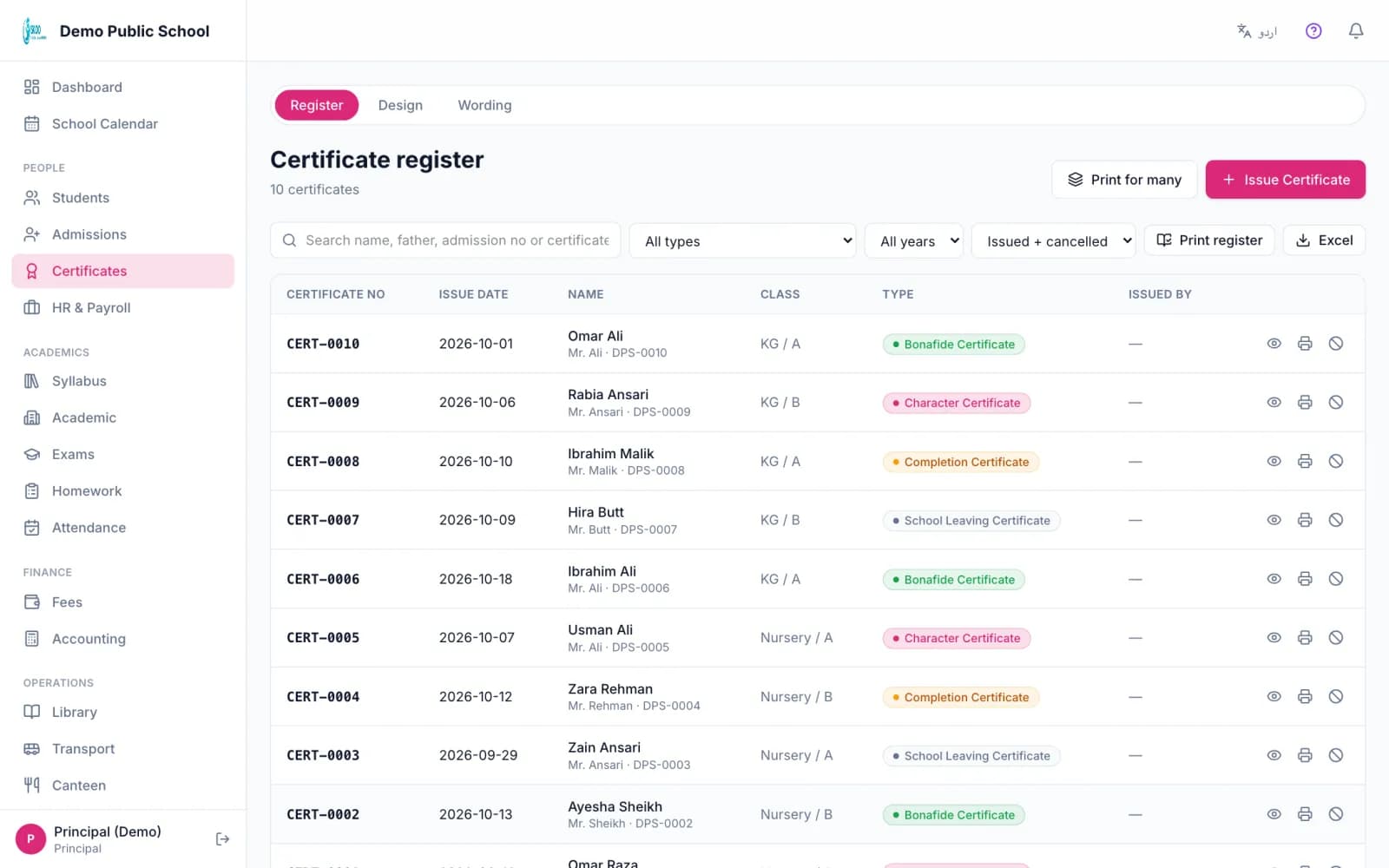The width and height of the screenshot is (1389, 868).
Task: Open Demo Public School logo
Action: (x=33, y=31)
